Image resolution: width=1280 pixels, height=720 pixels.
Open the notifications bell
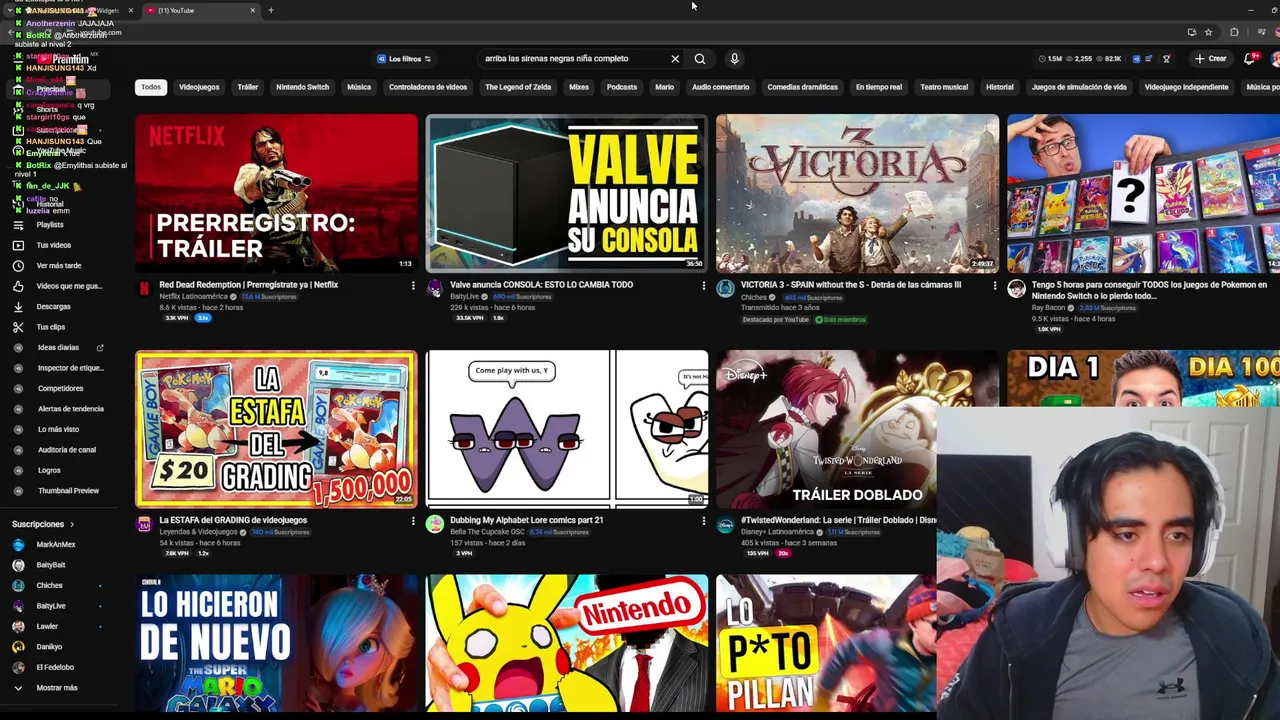(x=1249, y=59)
